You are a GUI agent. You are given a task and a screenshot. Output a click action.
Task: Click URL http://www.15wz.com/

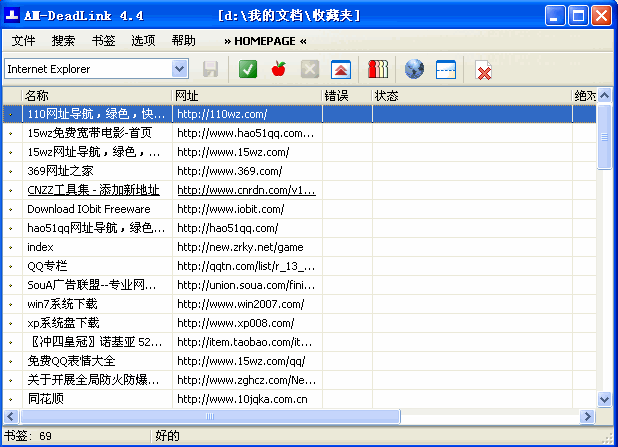(233, 152)
